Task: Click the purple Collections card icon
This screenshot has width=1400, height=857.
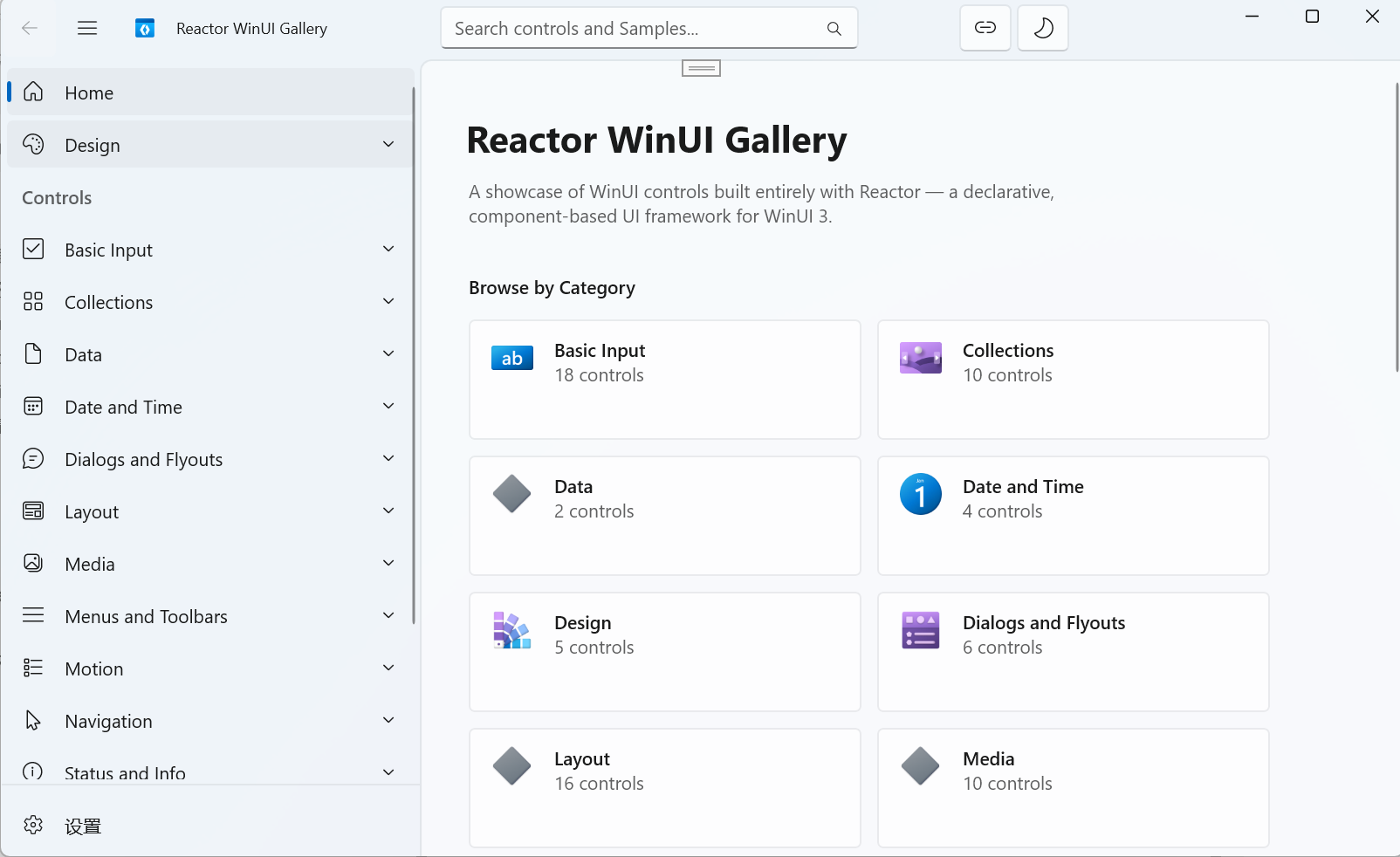Action: coord(921,358)
